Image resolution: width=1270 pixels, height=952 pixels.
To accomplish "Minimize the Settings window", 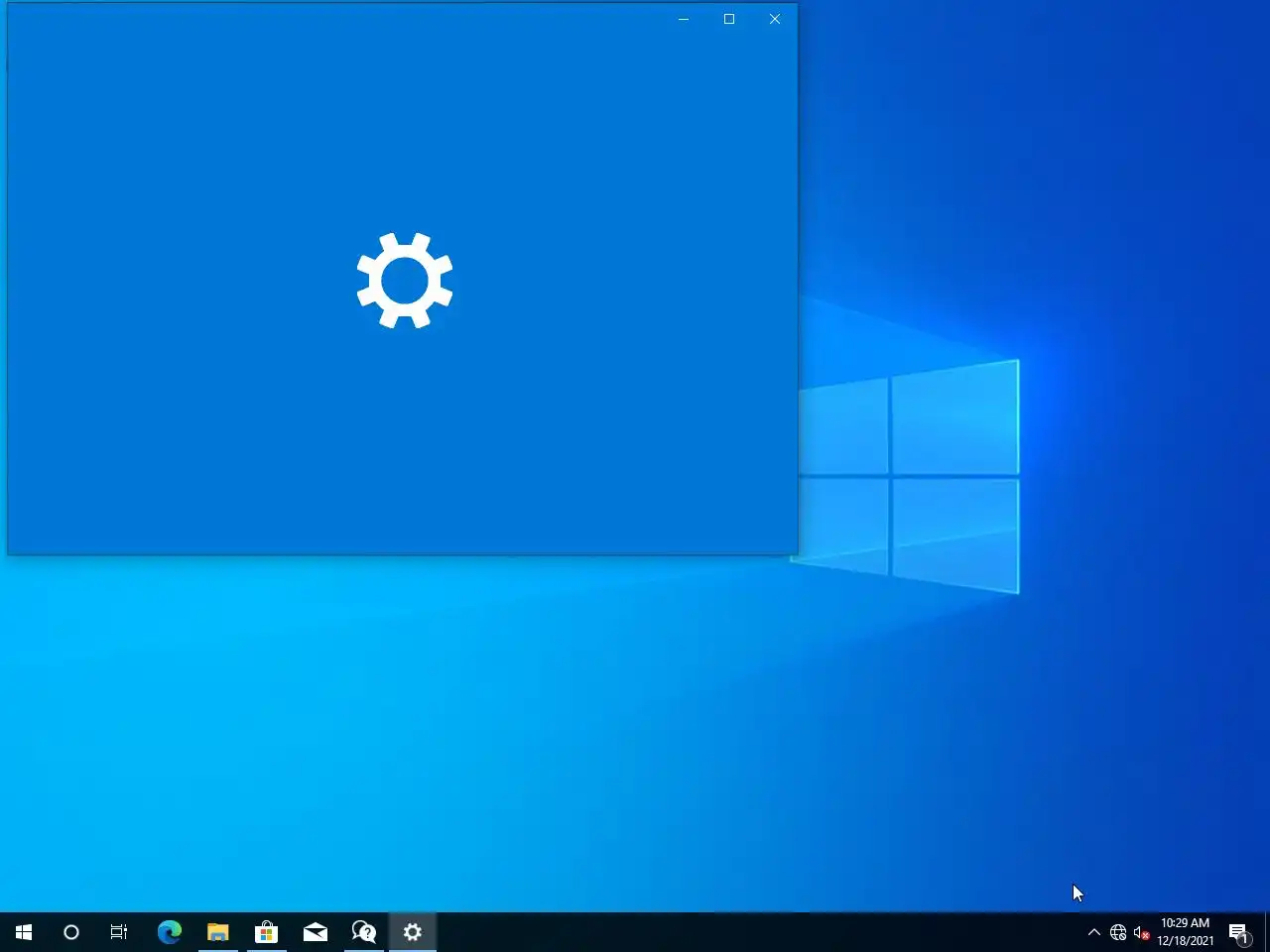I will [x=684, y=19].
